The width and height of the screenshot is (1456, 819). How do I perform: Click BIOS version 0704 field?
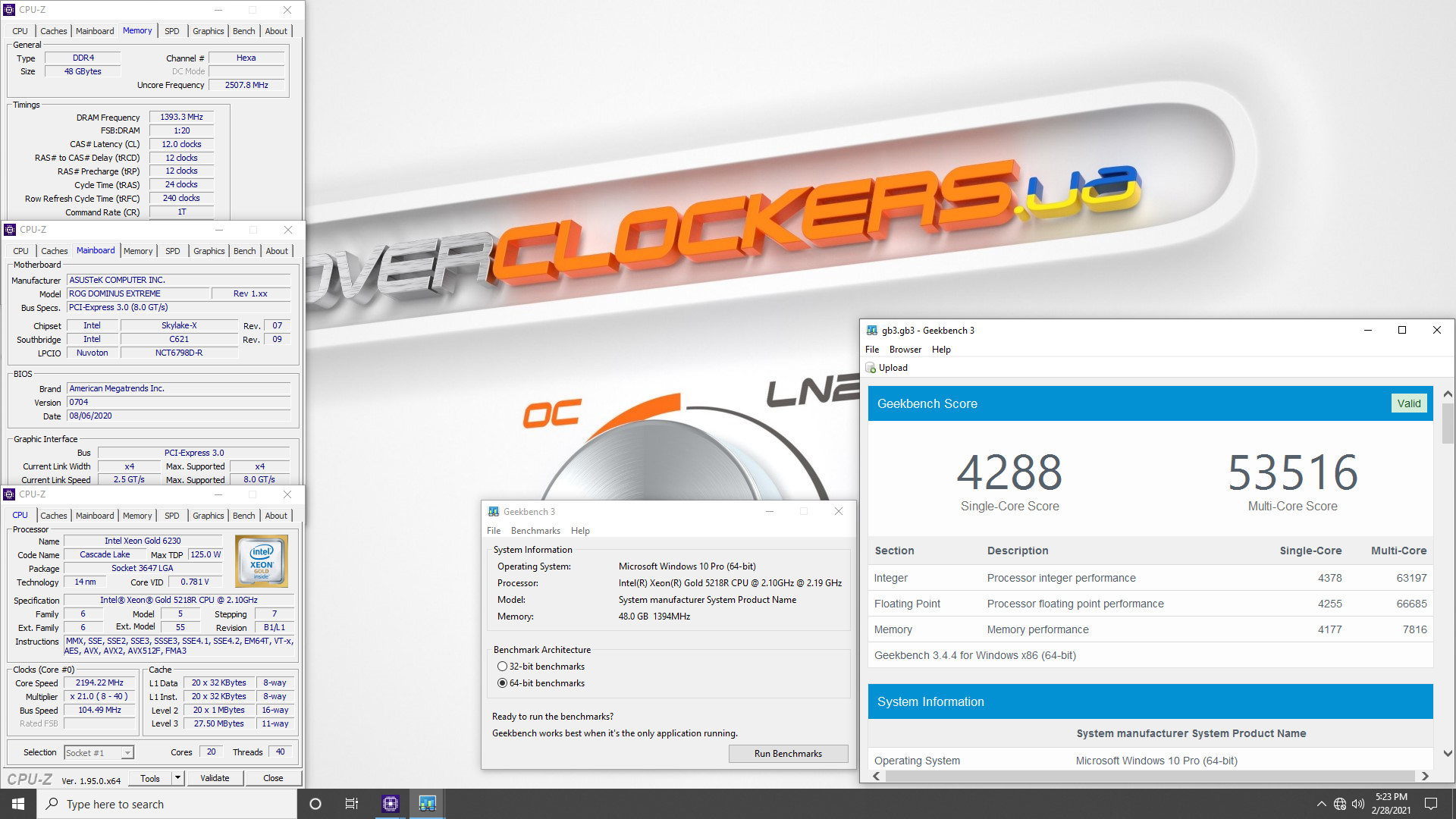click(178, 402)
